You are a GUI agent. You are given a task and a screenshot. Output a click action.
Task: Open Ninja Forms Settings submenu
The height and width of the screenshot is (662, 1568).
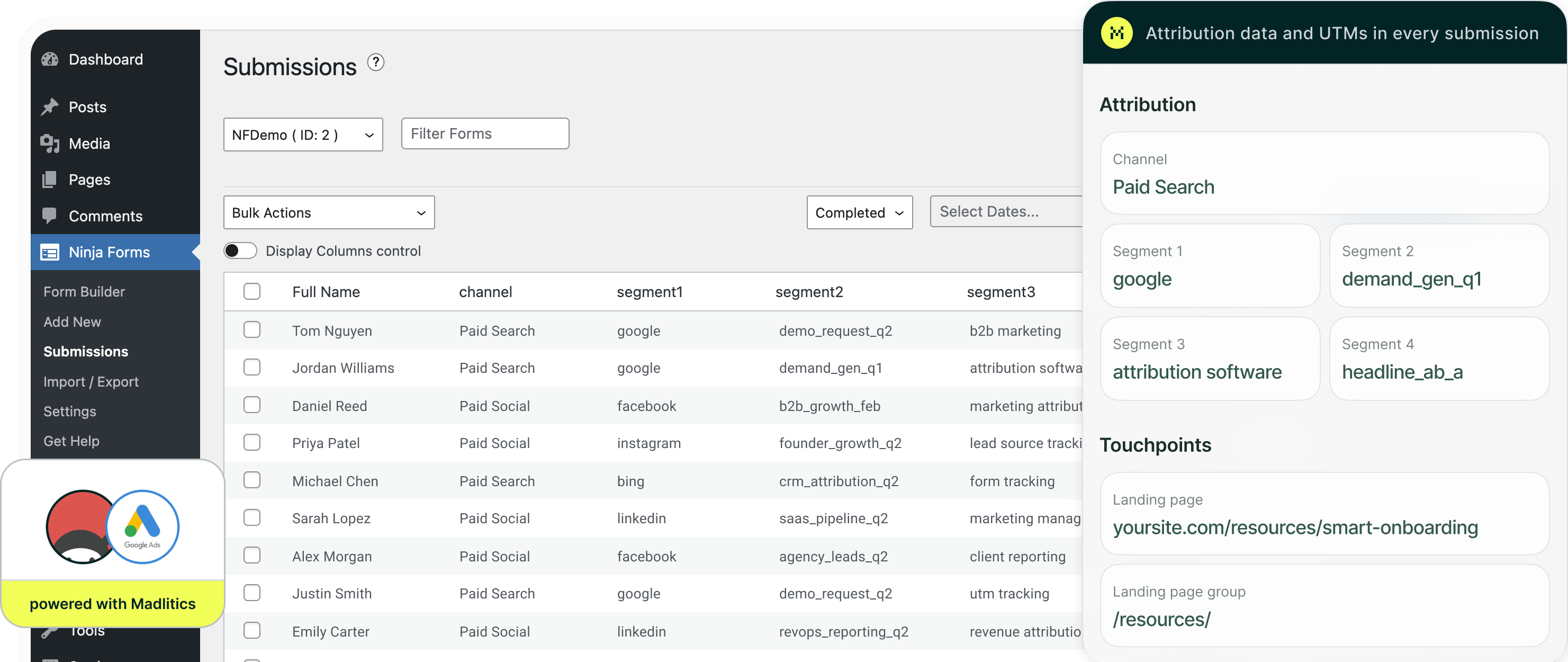(x=70, y=411)
